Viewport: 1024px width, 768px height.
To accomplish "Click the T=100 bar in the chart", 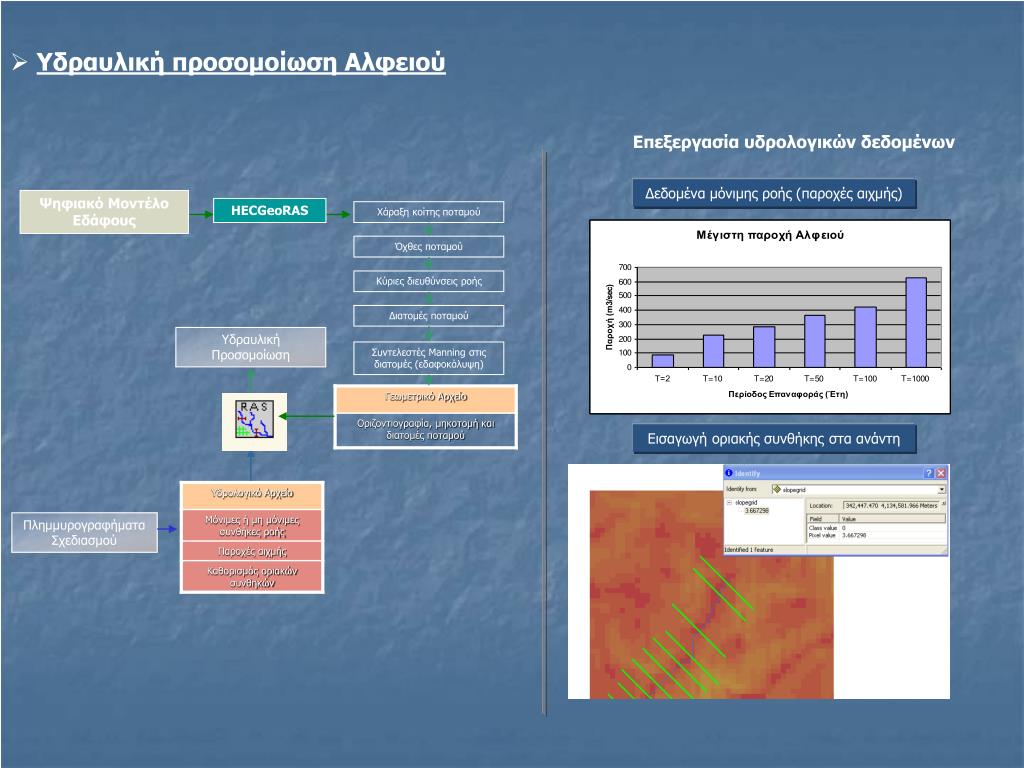I will click(865, 337).
